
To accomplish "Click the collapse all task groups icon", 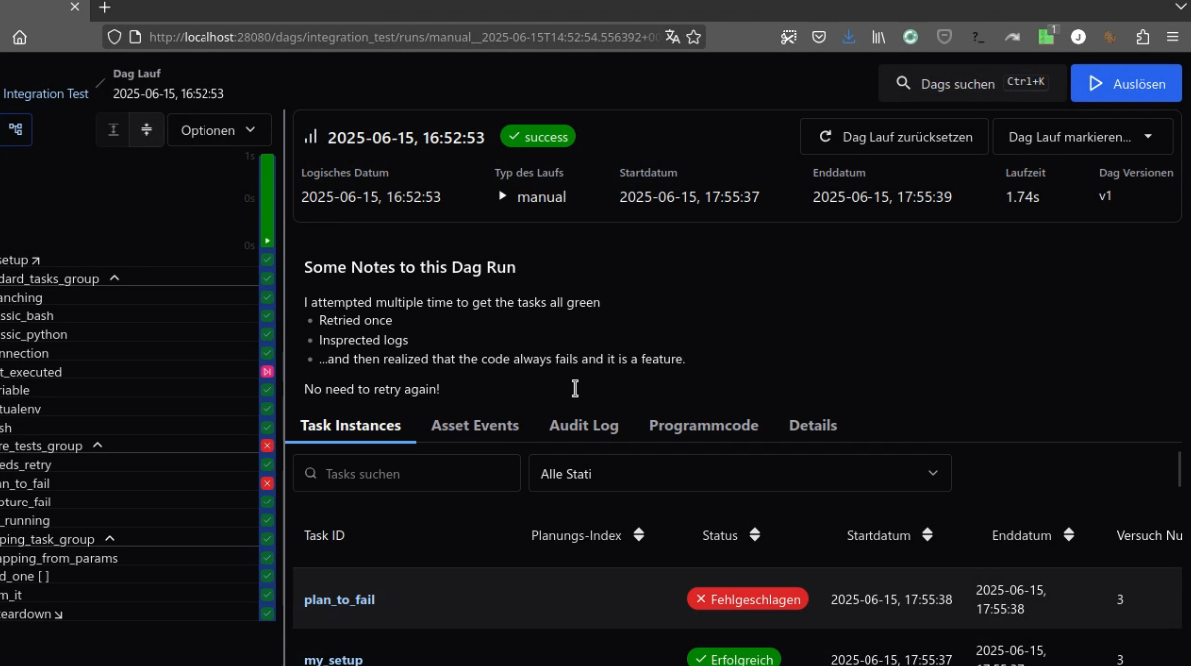I will point(147,130).
